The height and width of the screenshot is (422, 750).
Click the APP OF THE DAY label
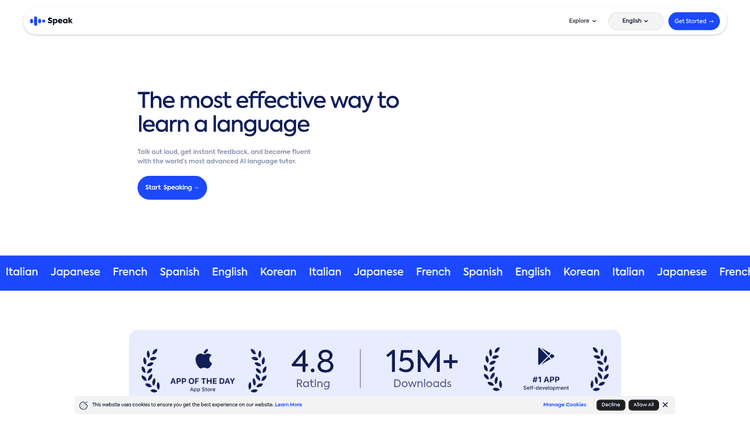(203, 381)
